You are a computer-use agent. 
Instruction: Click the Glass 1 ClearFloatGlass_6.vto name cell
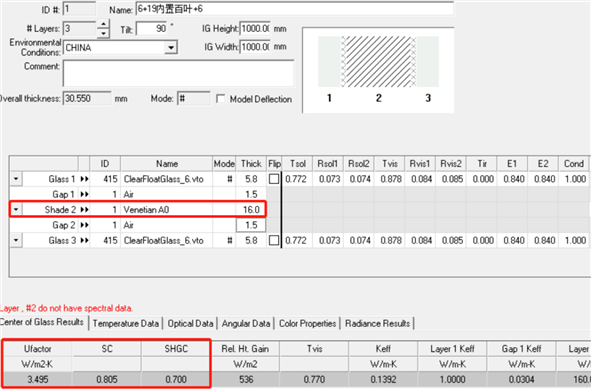click(167, 179)
